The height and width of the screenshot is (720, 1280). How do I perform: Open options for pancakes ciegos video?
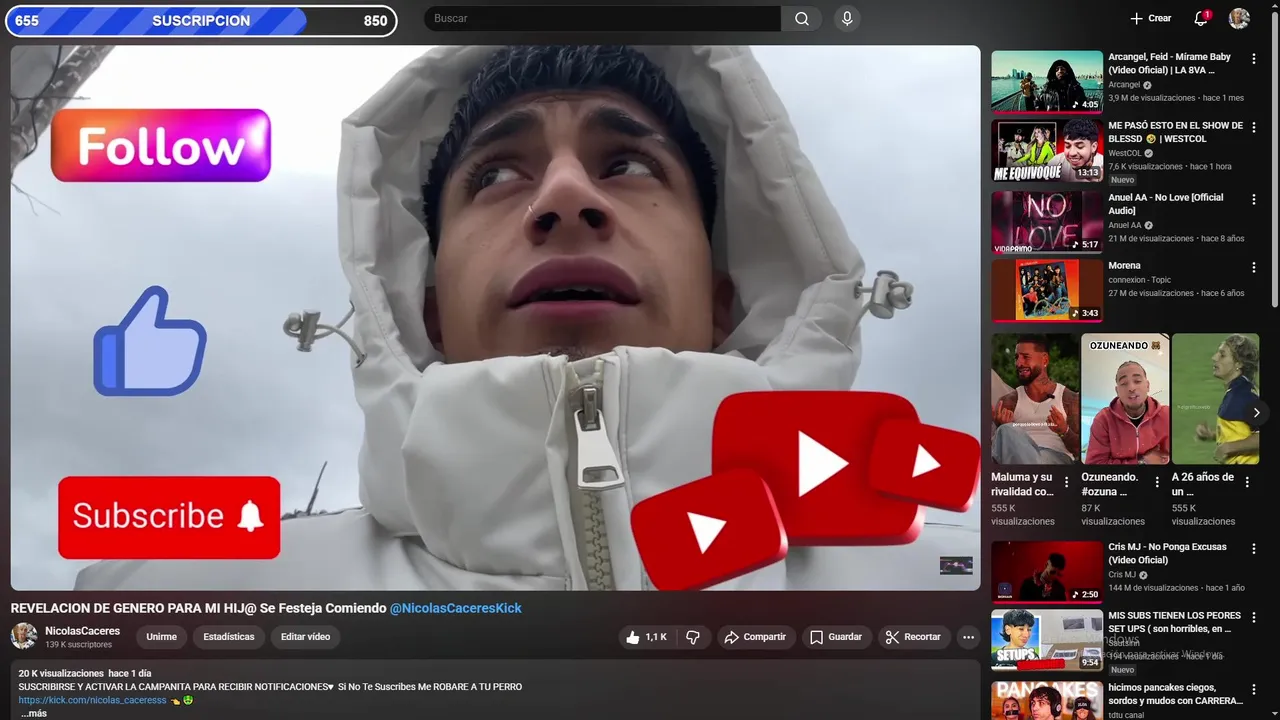[x=1254, y=689]
